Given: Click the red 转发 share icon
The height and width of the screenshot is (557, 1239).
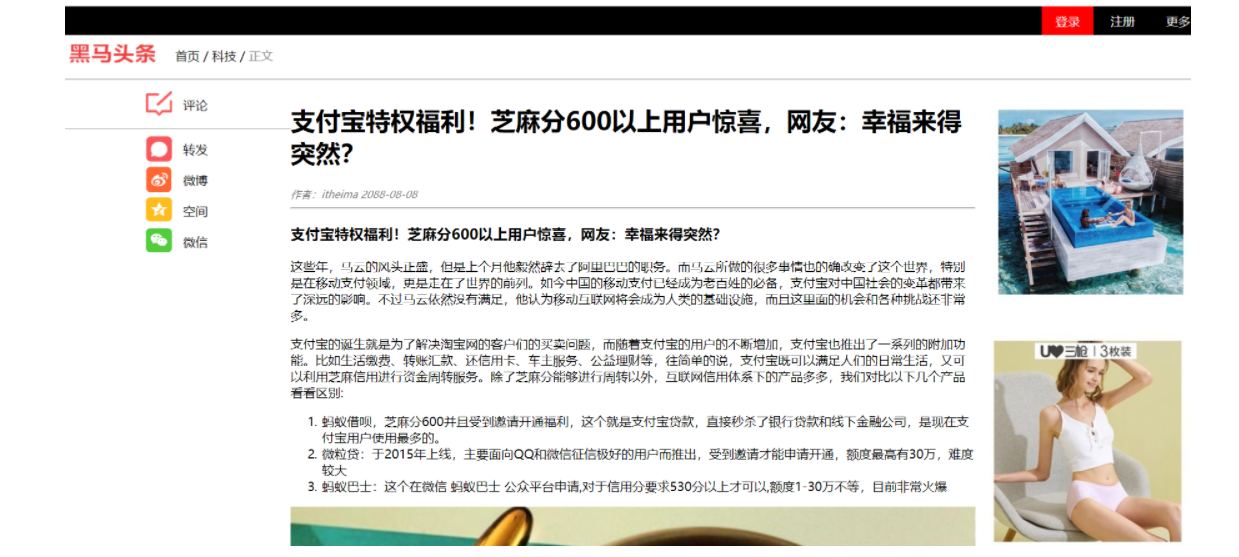Looking at the screenshot, I should [x=159, y=149].
